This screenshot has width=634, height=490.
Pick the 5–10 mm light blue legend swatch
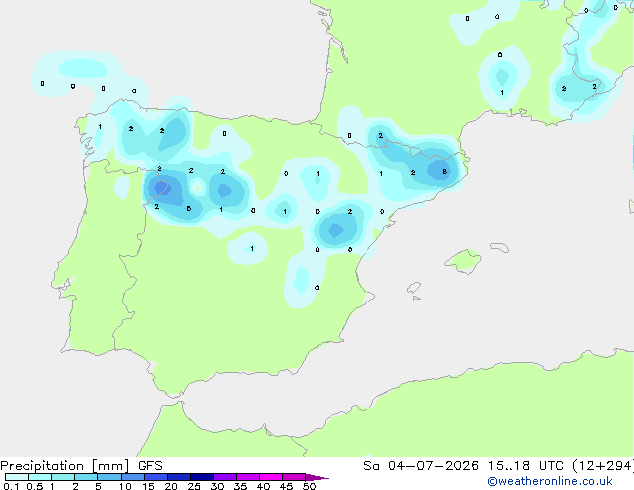pyautogui.click(x=109, y=477)
